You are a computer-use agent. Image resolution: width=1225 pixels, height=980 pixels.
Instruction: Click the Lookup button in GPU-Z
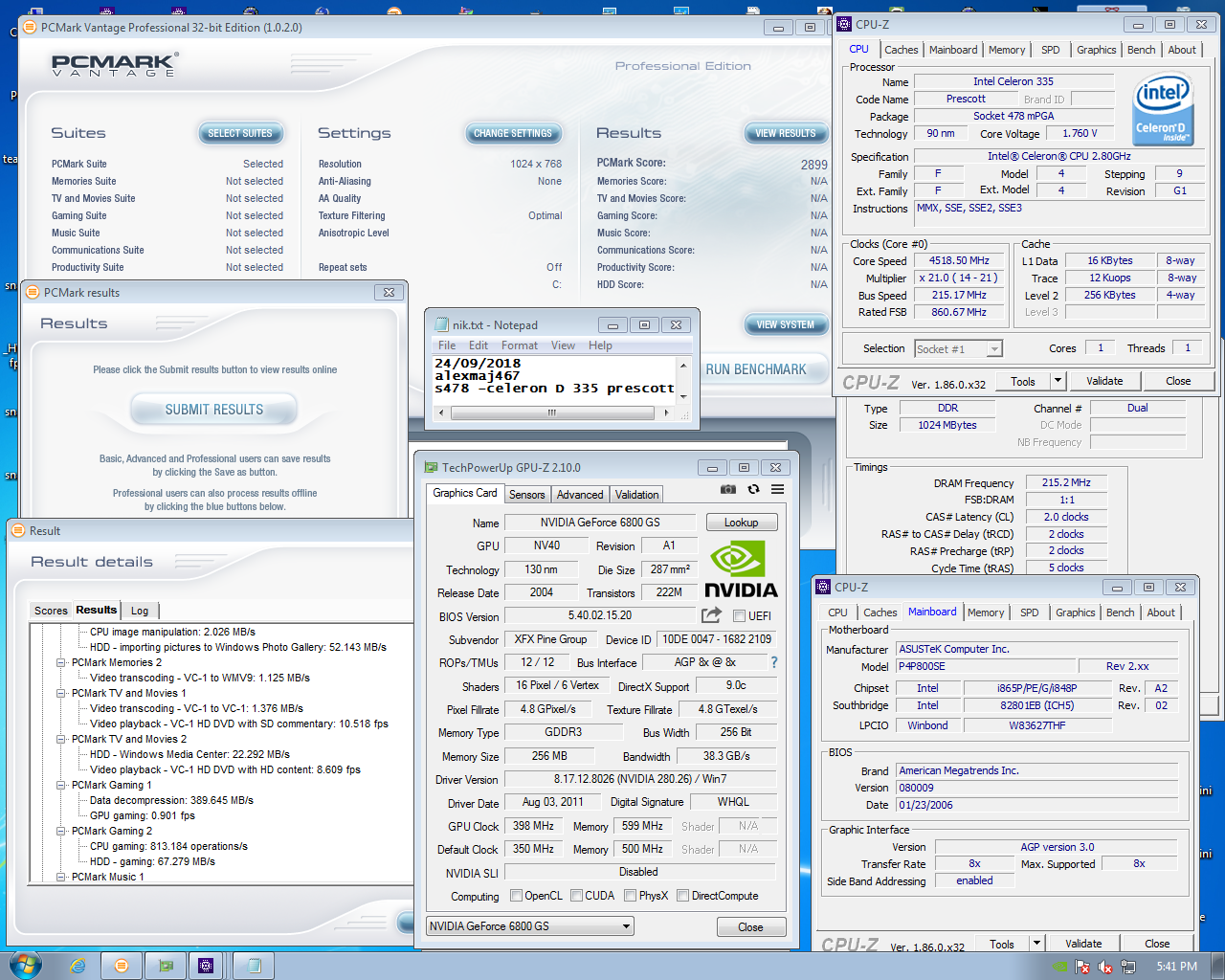pos(741,523)
